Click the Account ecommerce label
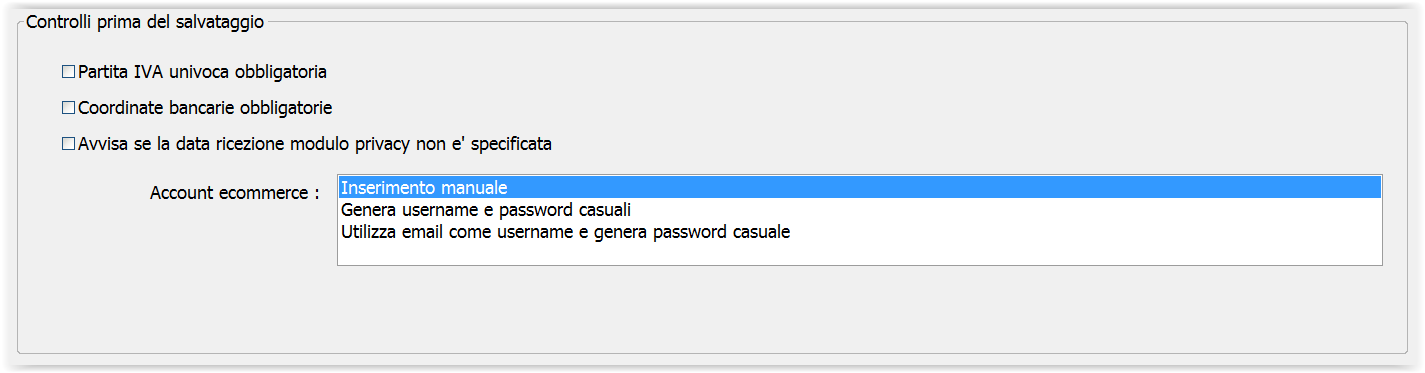Viewport: 1425px width, 373px height. tap(235, 193)
